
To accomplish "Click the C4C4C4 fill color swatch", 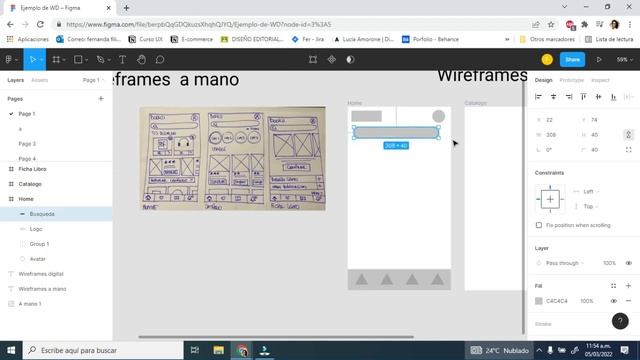I will [539, 301].
